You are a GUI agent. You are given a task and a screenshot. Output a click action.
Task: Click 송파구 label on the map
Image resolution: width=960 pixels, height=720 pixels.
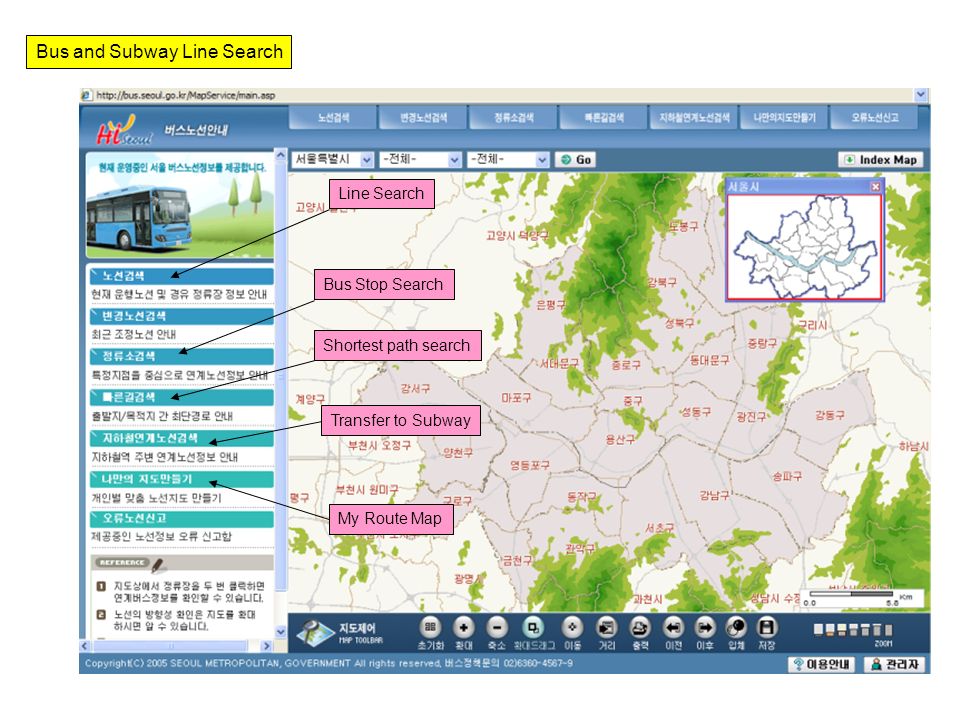(x=787, y=476)
